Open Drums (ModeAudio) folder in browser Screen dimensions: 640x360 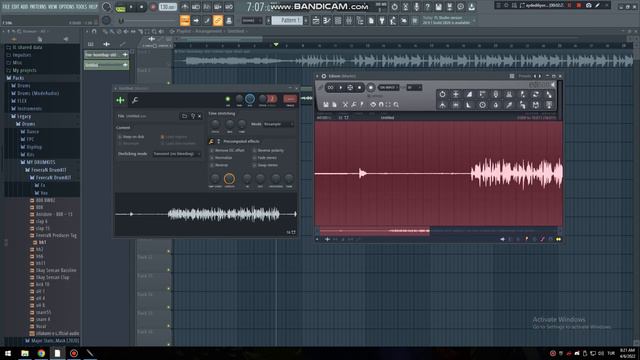[38, 93]
